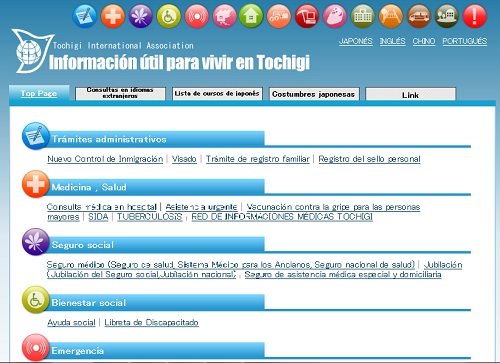Open Consulta médica en hospital link
500x363 pixels.
coord(102,207)
